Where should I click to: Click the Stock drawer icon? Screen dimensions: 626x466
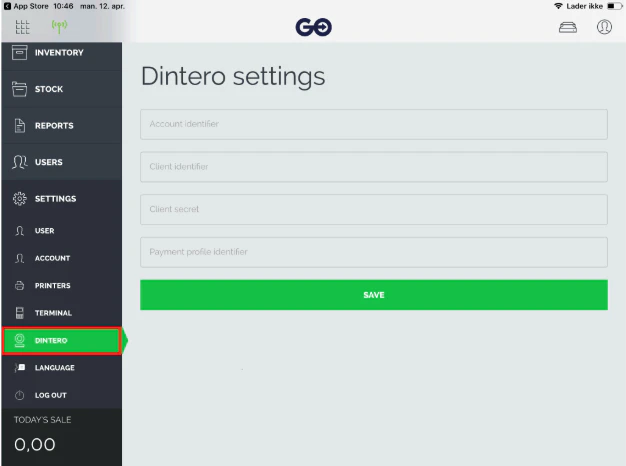click(x=19, y=89)
